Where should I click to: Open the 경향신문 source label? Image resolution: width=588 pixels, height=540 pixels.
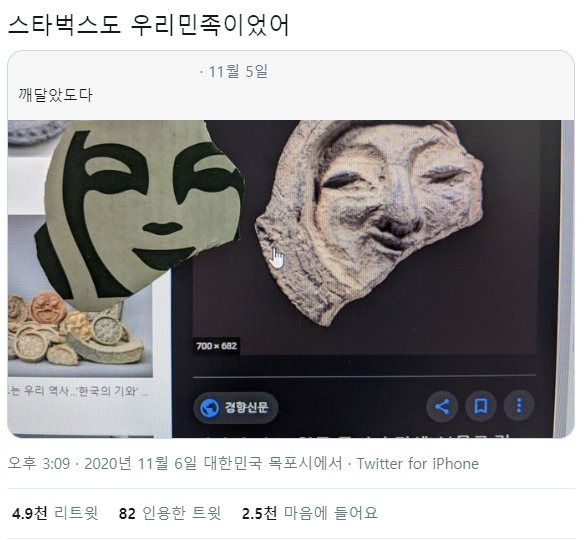[236, 408]
